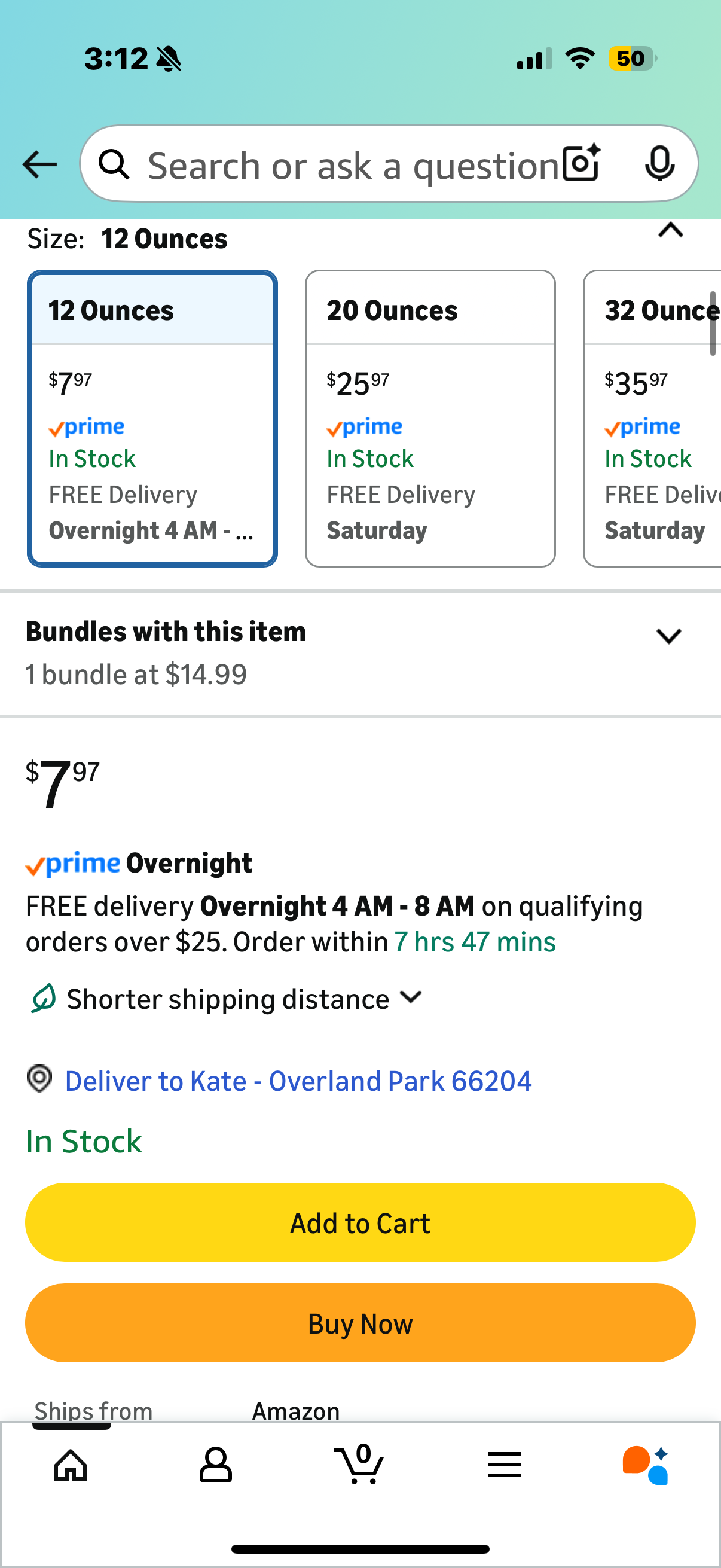Go to the Home tab icon
The width and height of the screenshot is (721, 1568).
(71, 1465)
